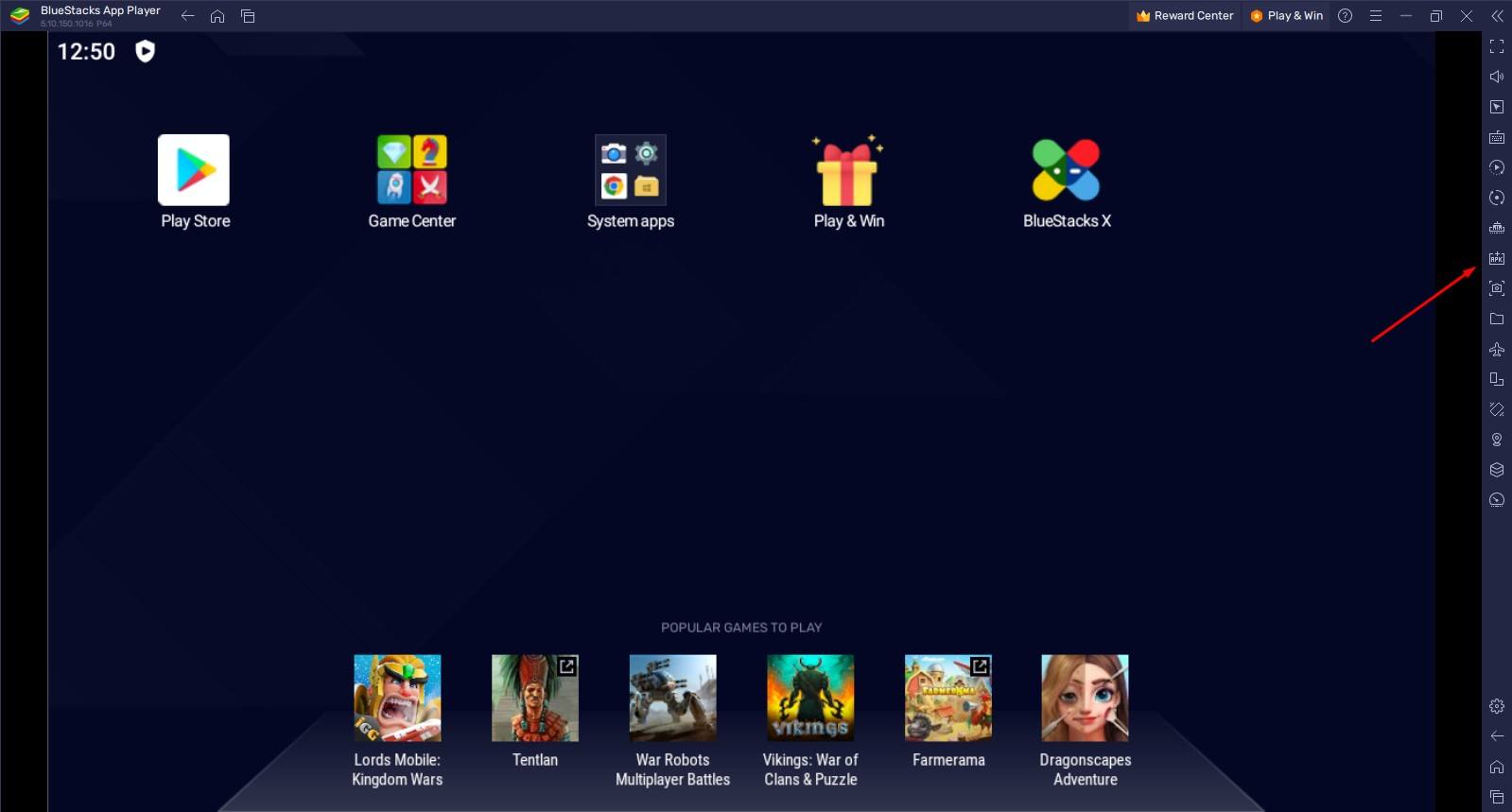Open the BlueStacks X app
This screenshot has width=1512, height=812.
coord(1067,170)
